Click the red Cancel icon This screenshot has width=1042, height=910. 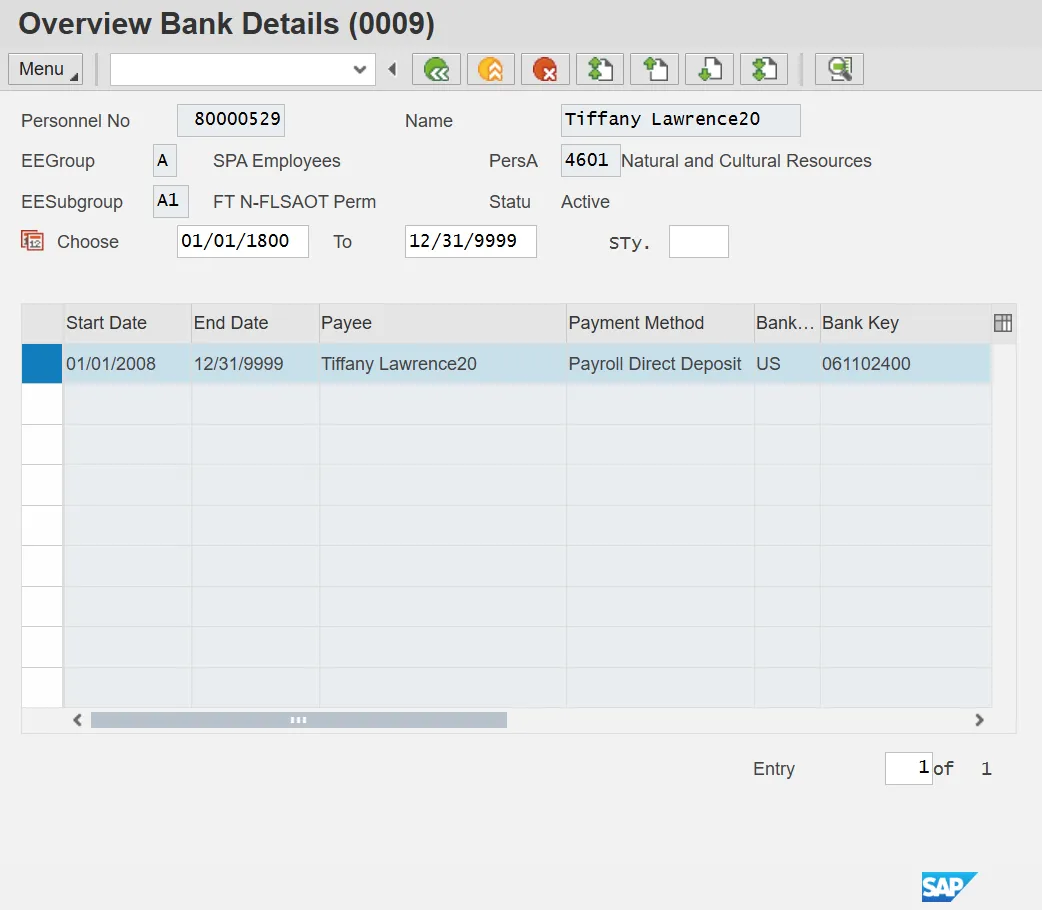(x=545, y=69)
